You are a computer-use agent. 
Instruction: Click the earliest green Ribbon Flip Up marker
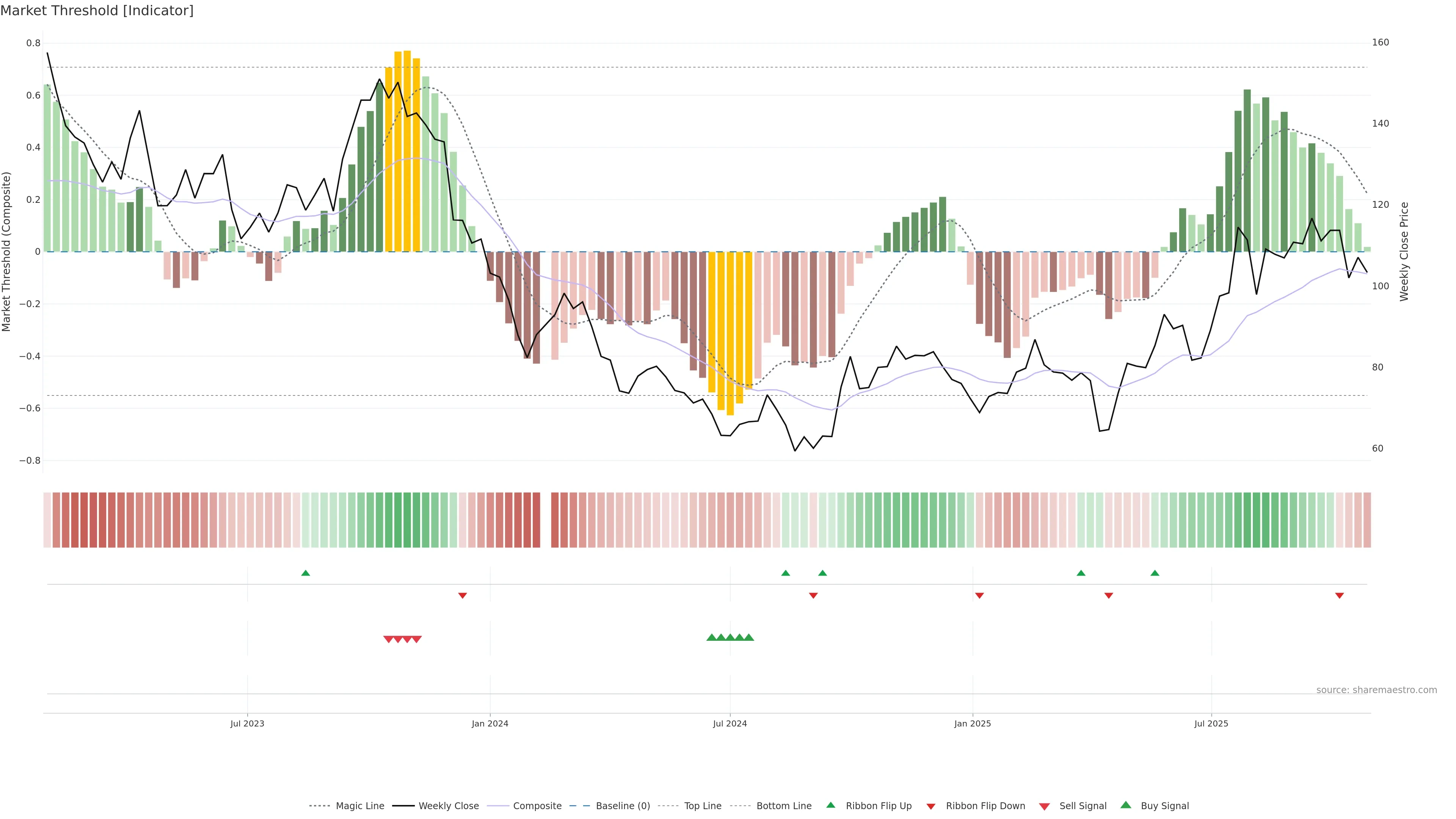(306, 573)
